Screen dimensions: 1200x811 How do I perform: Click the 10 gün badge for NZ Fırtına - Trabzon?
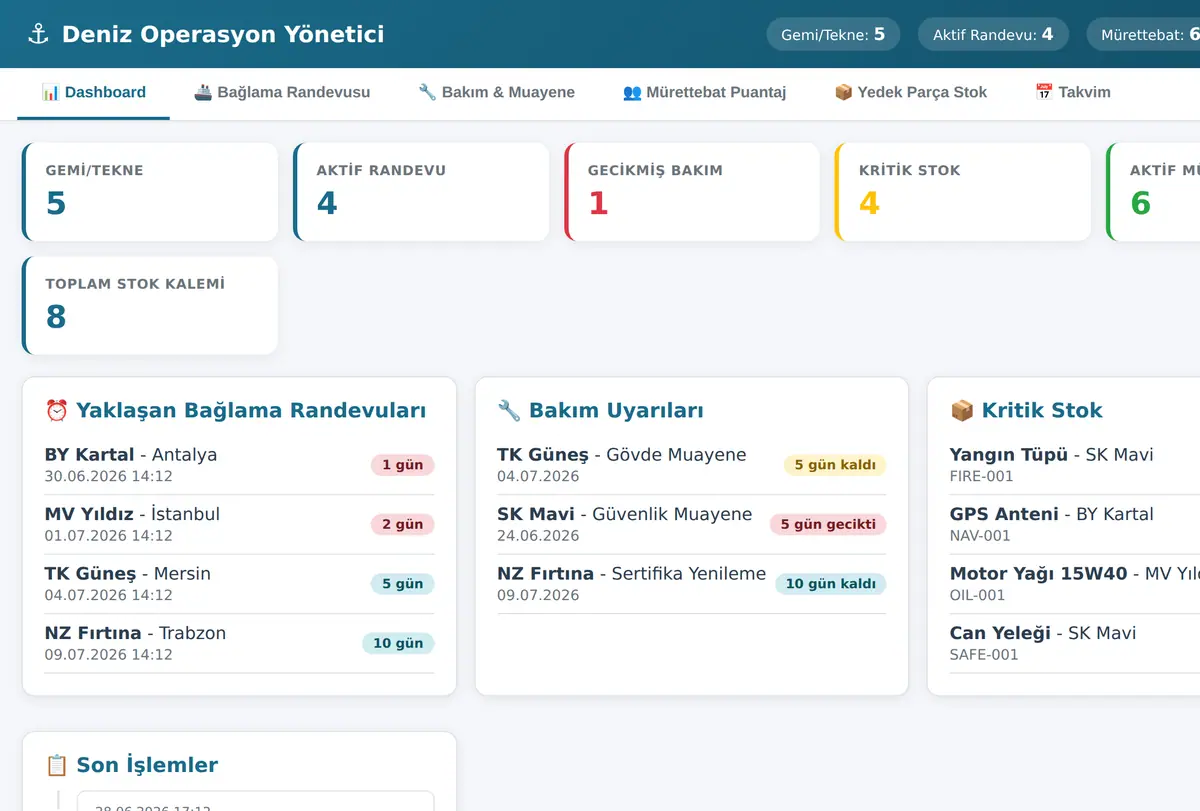tap(398, 643)
